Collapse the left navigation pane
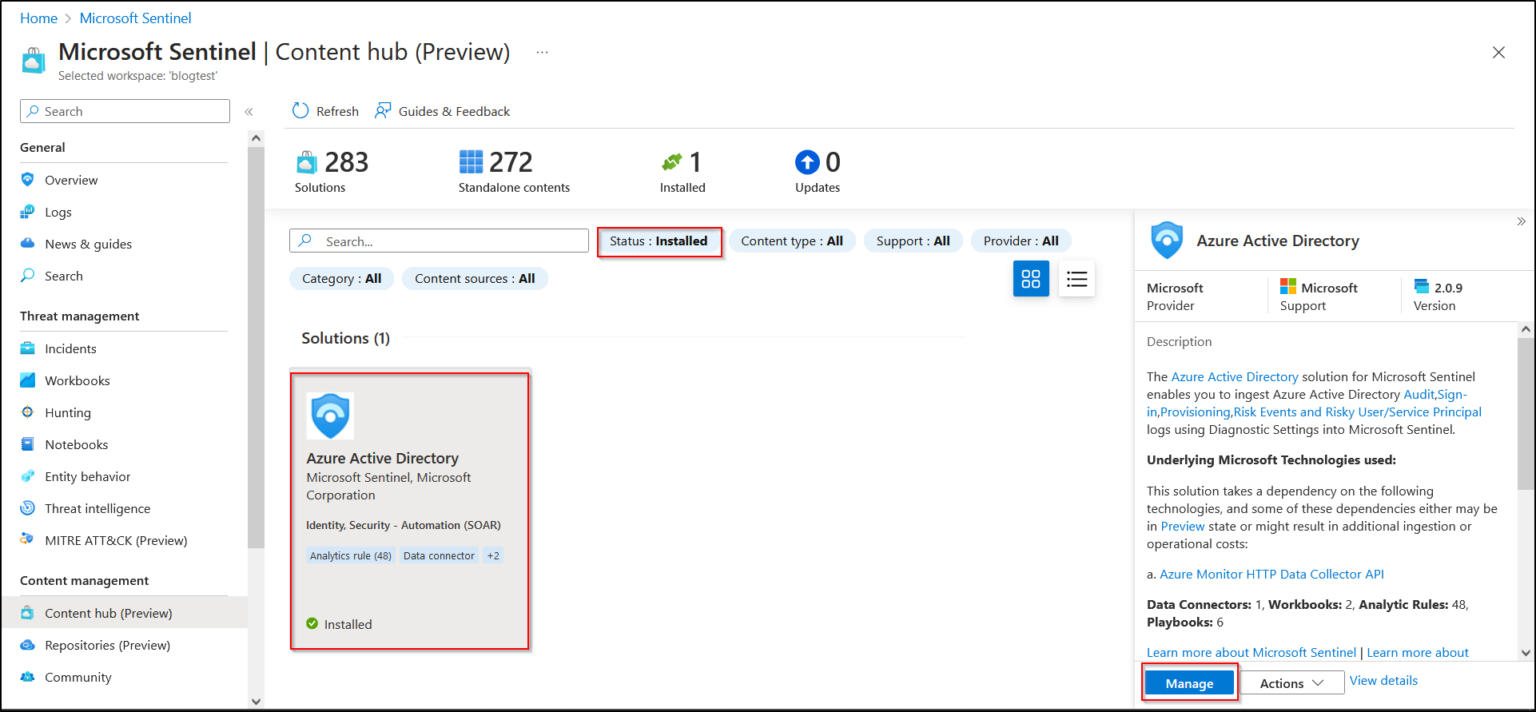Image resolution: width=1536 pixels, height=712 pixels. tap(249, 112)
